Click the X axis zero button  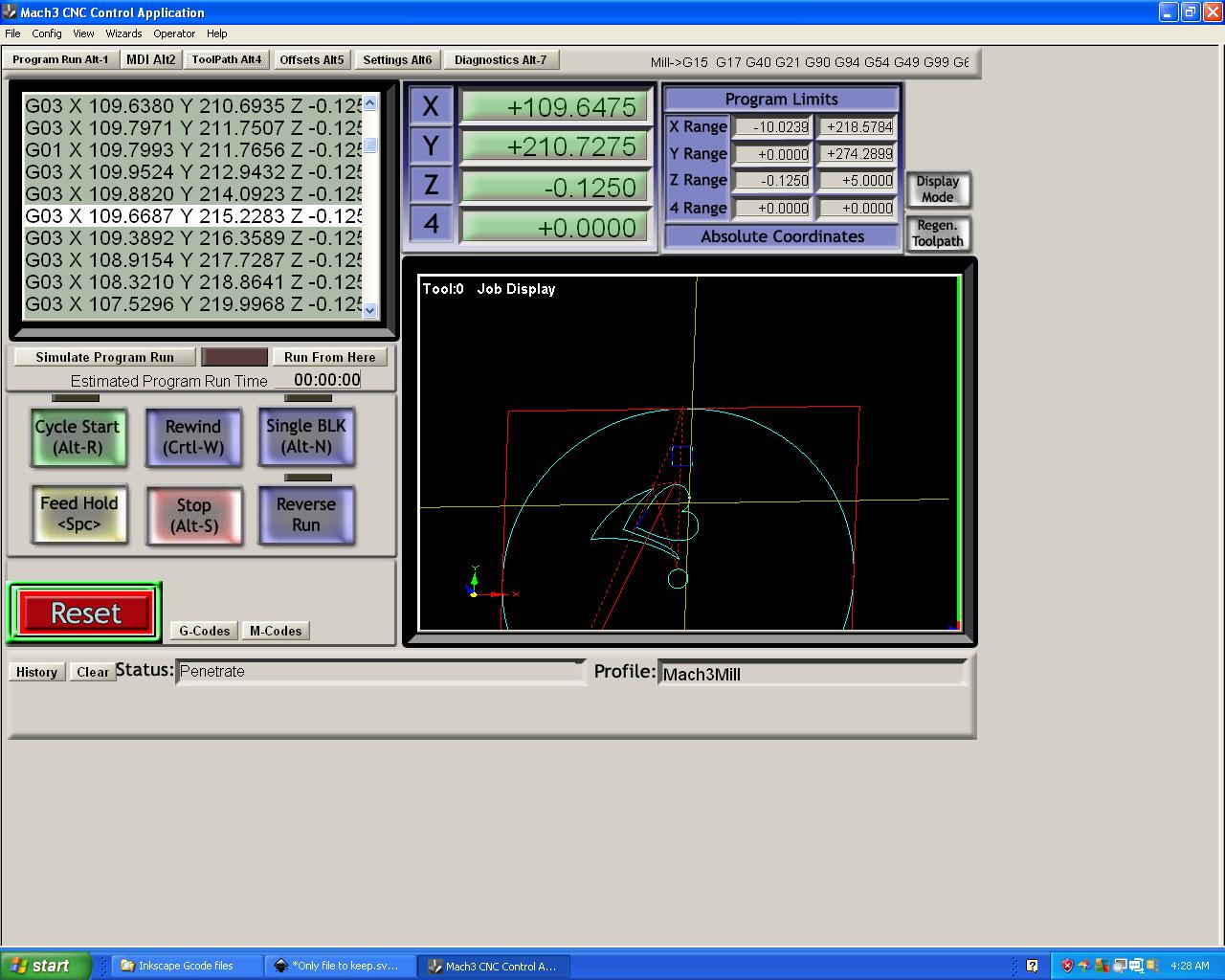coord(431,106)
